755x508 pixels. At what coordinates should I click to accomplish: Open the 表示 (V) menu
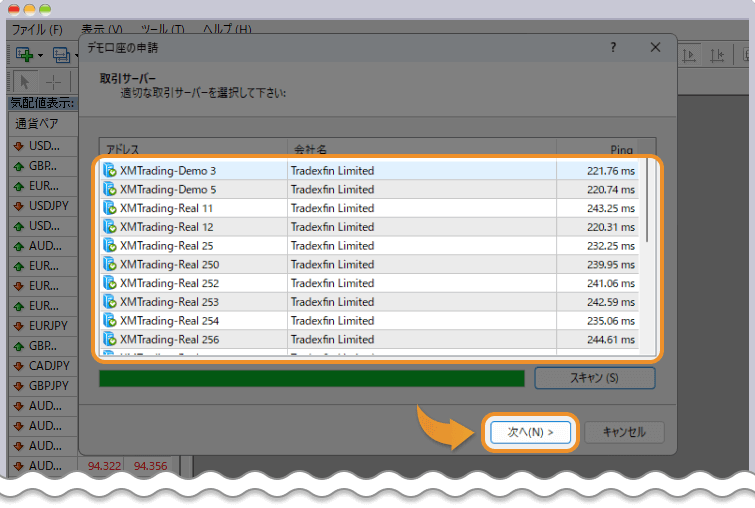102,29
